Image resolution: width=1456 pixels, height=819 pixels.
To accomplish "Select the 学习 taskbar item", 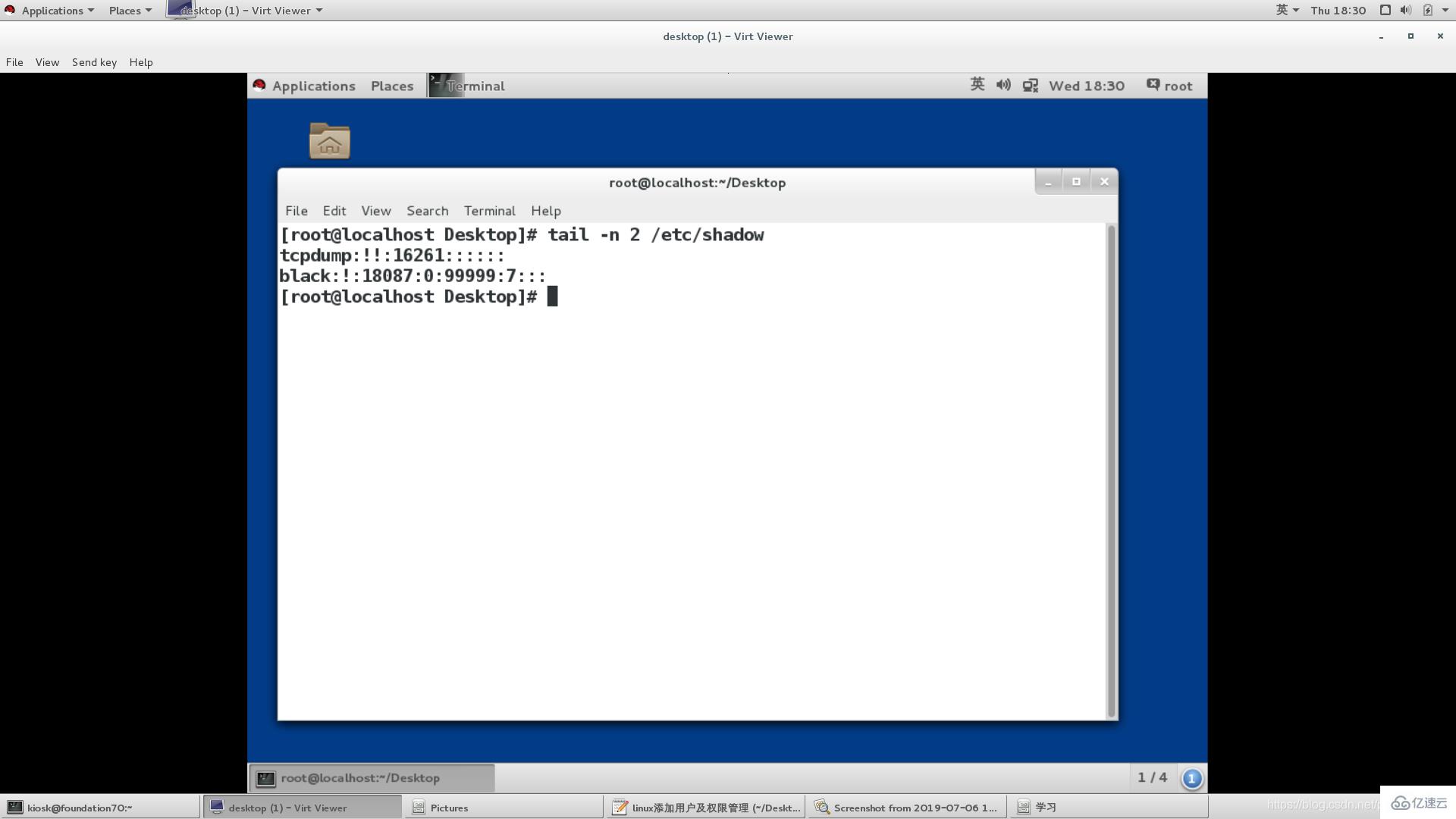I will pyautogui.click(x=1046, y=807).
